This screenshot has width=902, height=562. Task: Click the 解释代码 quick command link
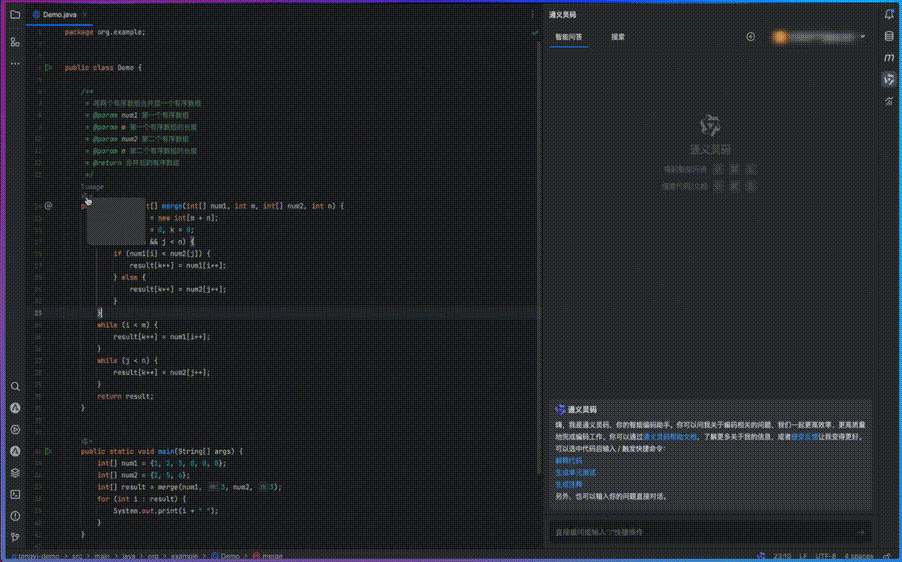click(568, 461)
